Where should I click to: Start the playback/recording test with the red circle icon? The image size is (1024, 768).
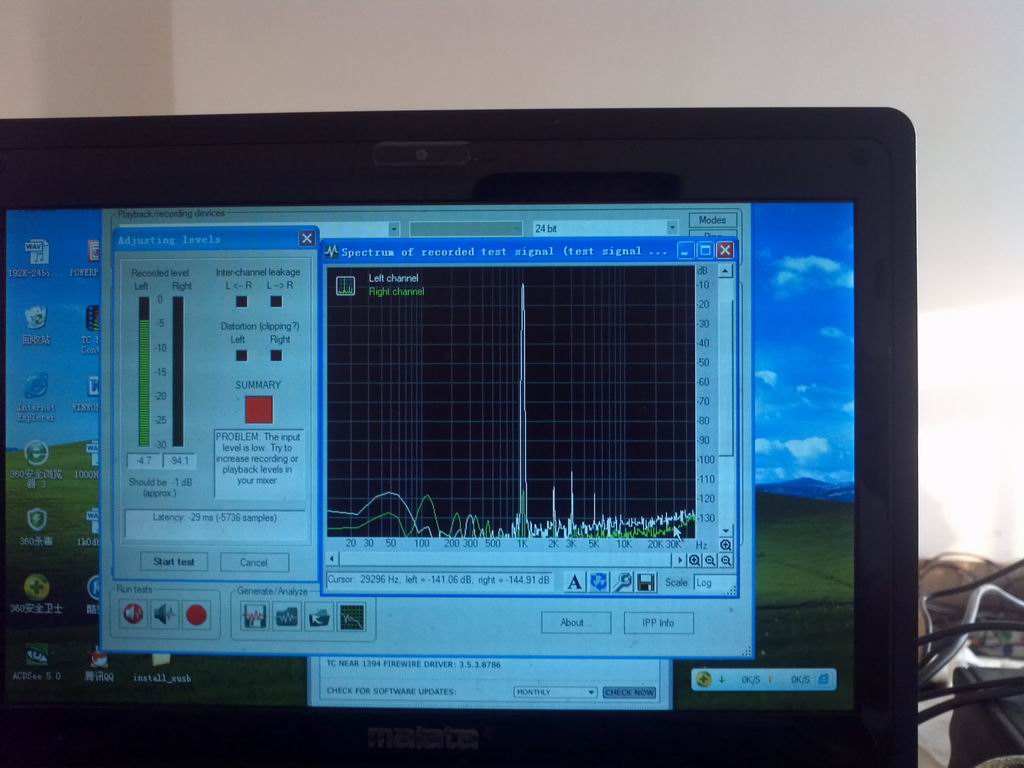[x=196, y=615]
